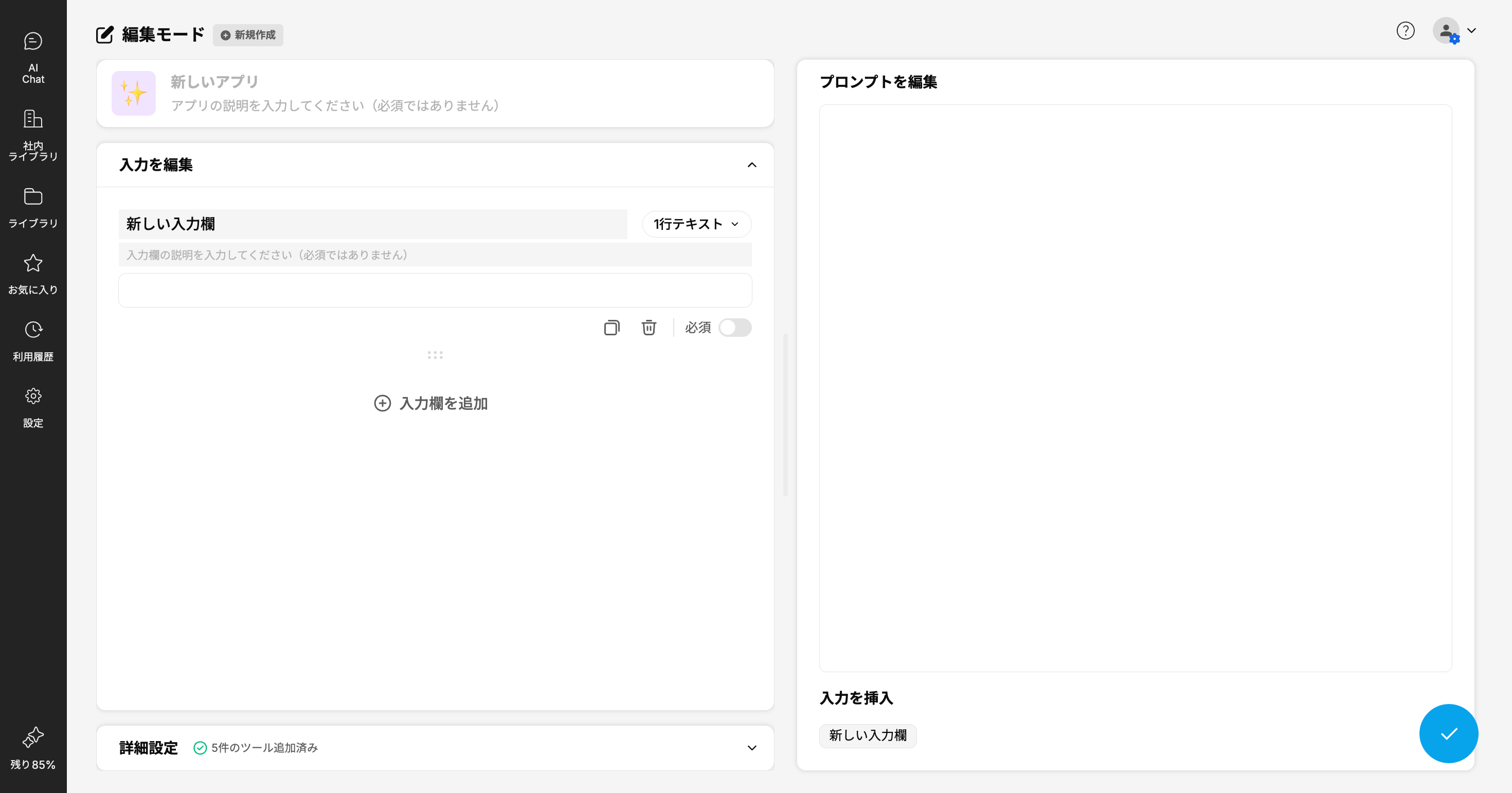Click 入力欄を追加 add field button
This screenshot has width=1512, height=793.
click(x=431, y=403)
